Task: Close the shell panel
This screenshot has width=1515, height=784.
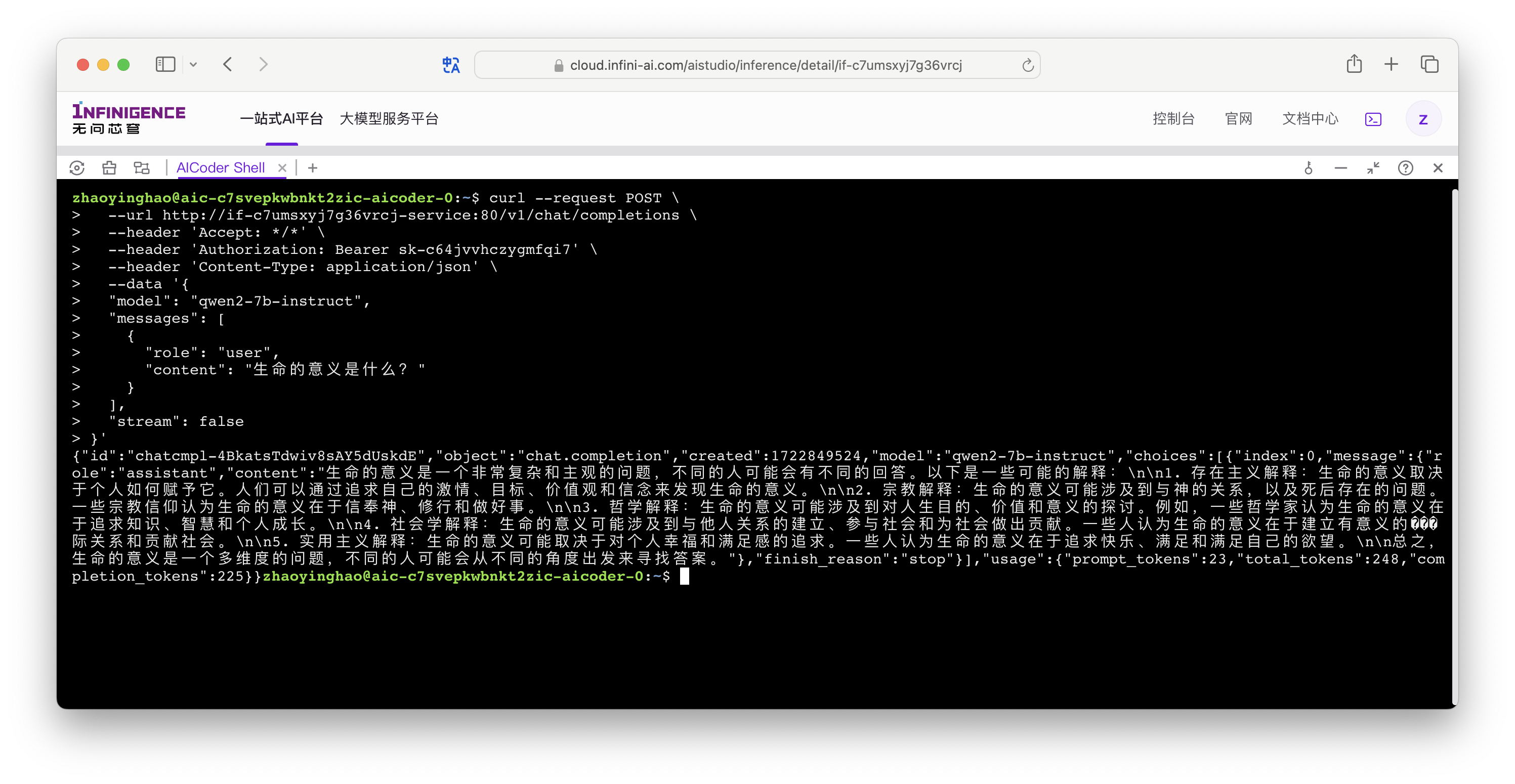Action: pyautogui.click(x=1438, y=168)
